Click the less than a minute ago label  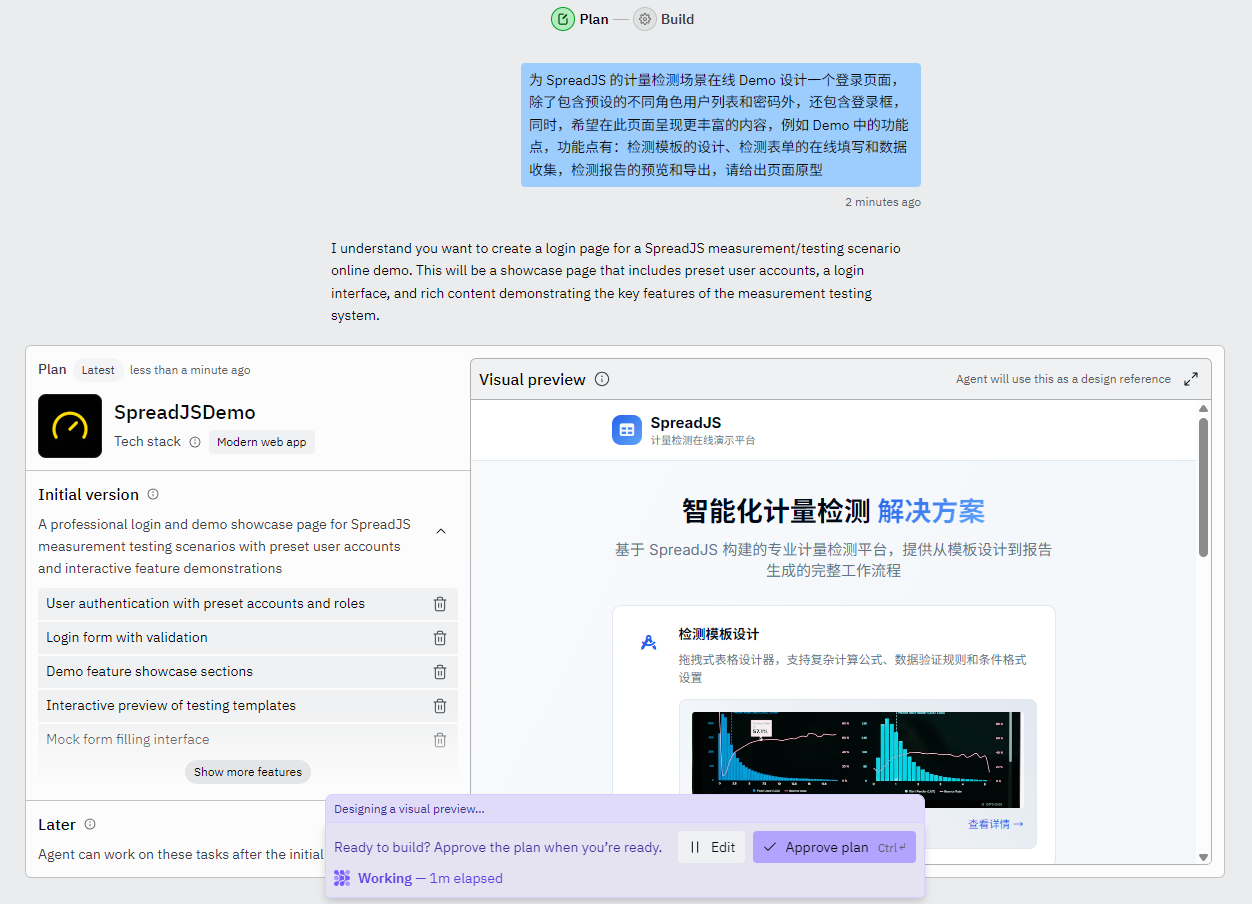click(190, 370)
